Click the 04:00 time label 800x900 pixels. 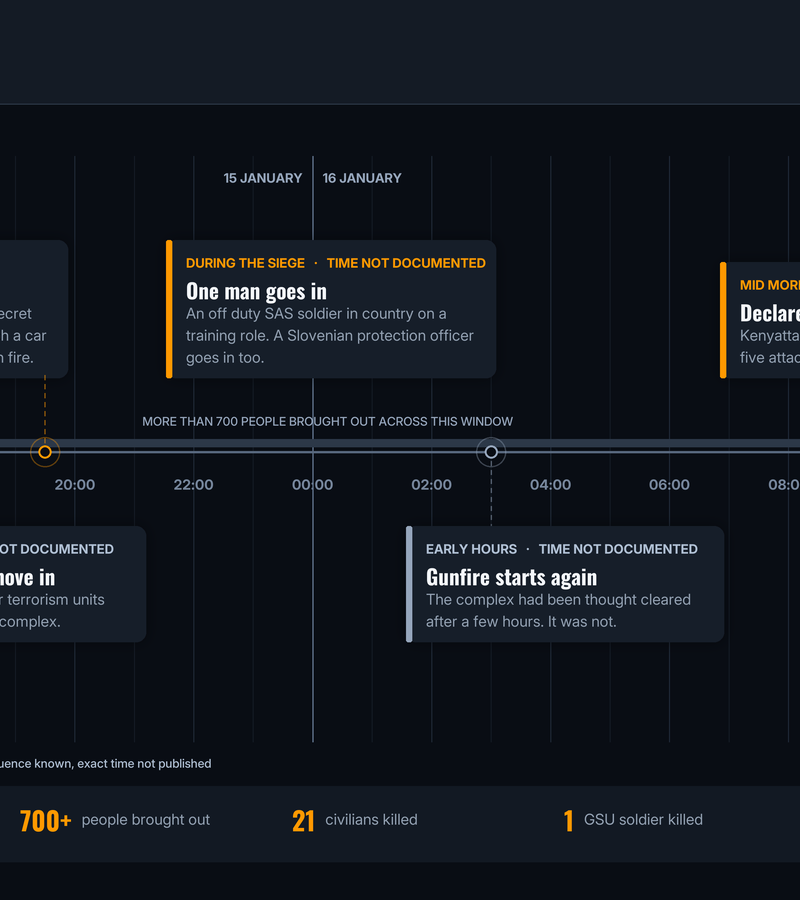(x=550, y=484)
